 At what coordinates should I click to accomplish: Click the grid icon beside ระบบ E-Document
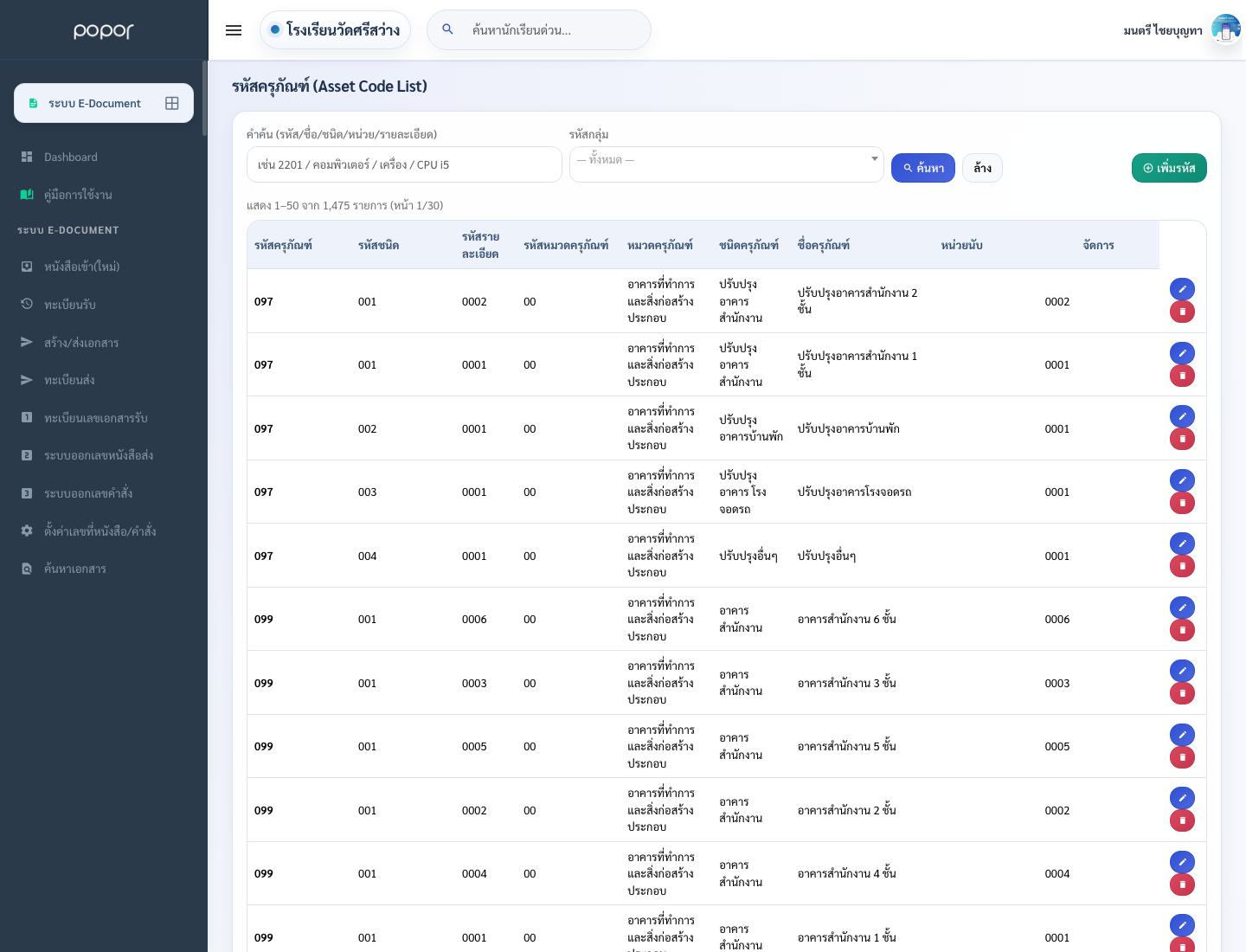(172, 103)
